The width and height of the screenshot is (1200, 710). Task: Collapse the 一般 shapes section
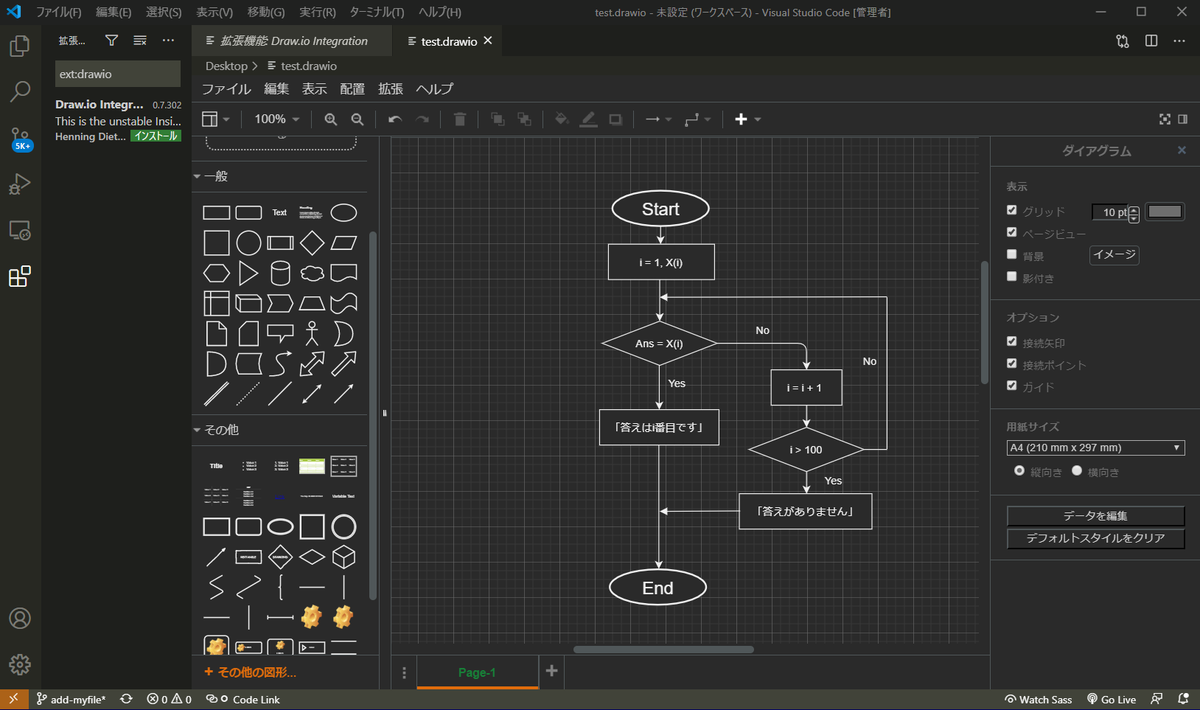211,176
